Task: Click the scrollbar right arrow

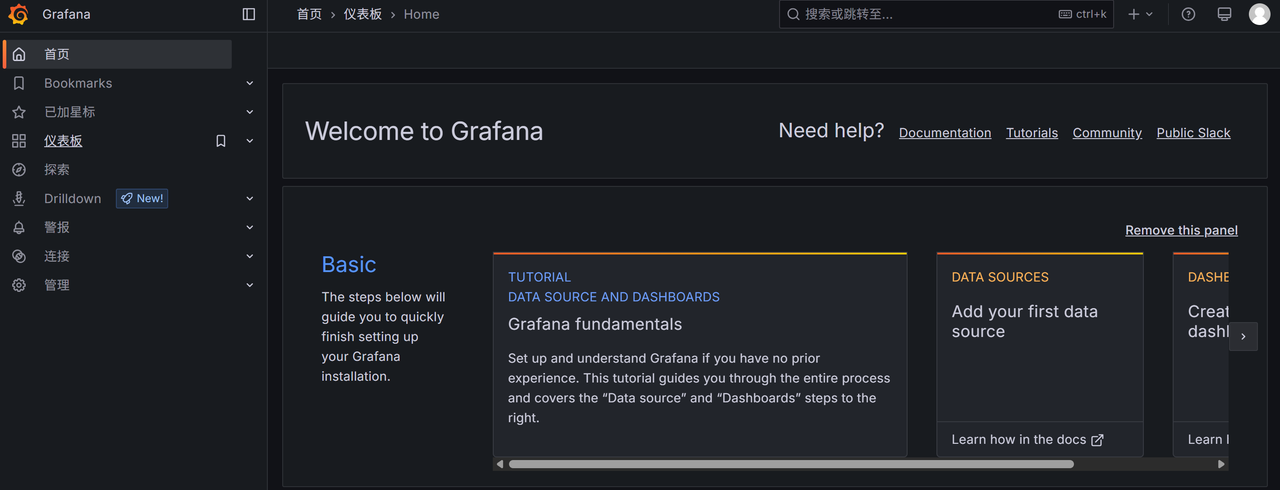Action: [1221, 464]
